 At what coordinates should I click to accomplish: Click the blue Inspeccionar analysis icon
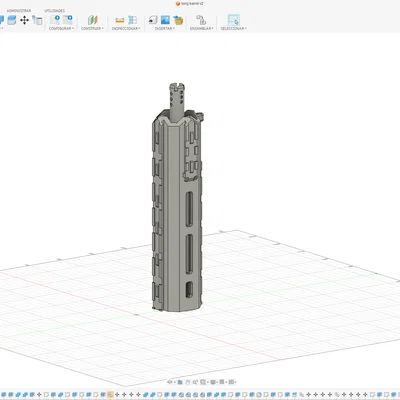click(x=132, y=20)
